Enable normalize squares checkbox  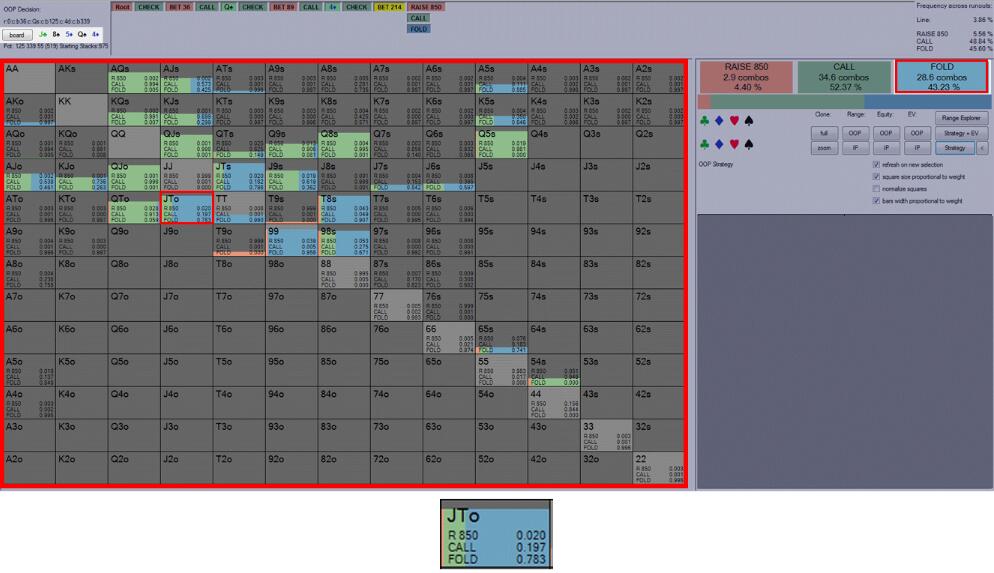point(876,189)
